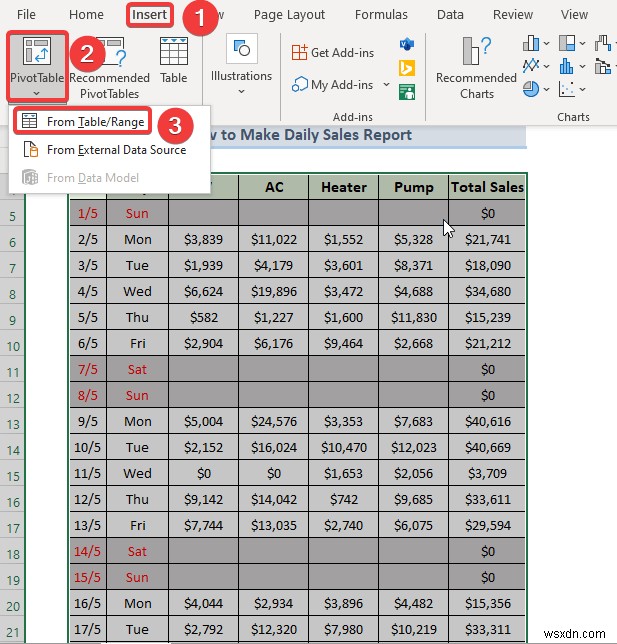Click the cell containing $7,744

[203, 525]
